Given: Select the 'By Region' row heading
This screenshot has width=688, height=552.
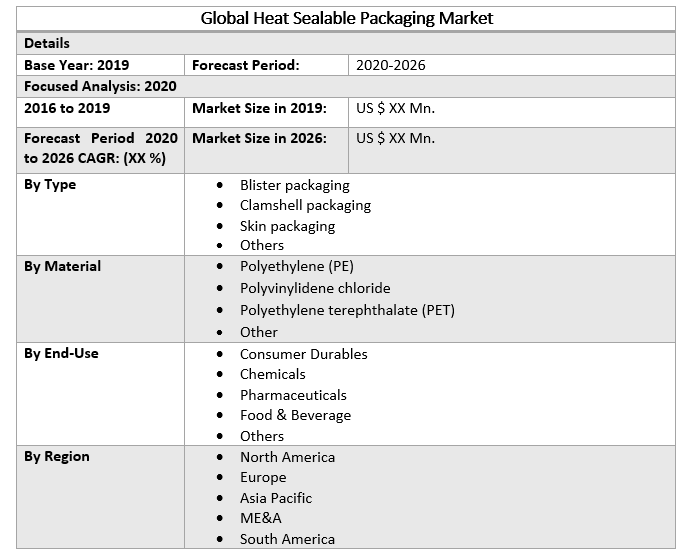Looking at the screenshot, I should click(x=57, y=456).
